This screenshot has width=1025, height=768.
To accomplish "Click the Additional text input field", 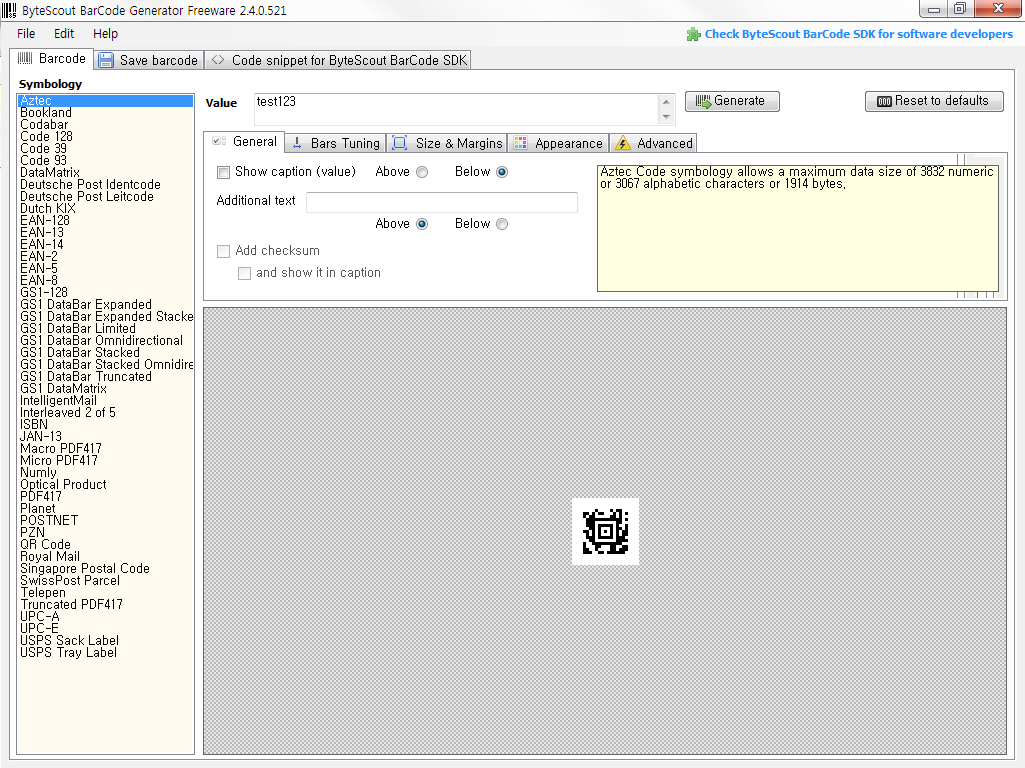I will tap(442, 202).
